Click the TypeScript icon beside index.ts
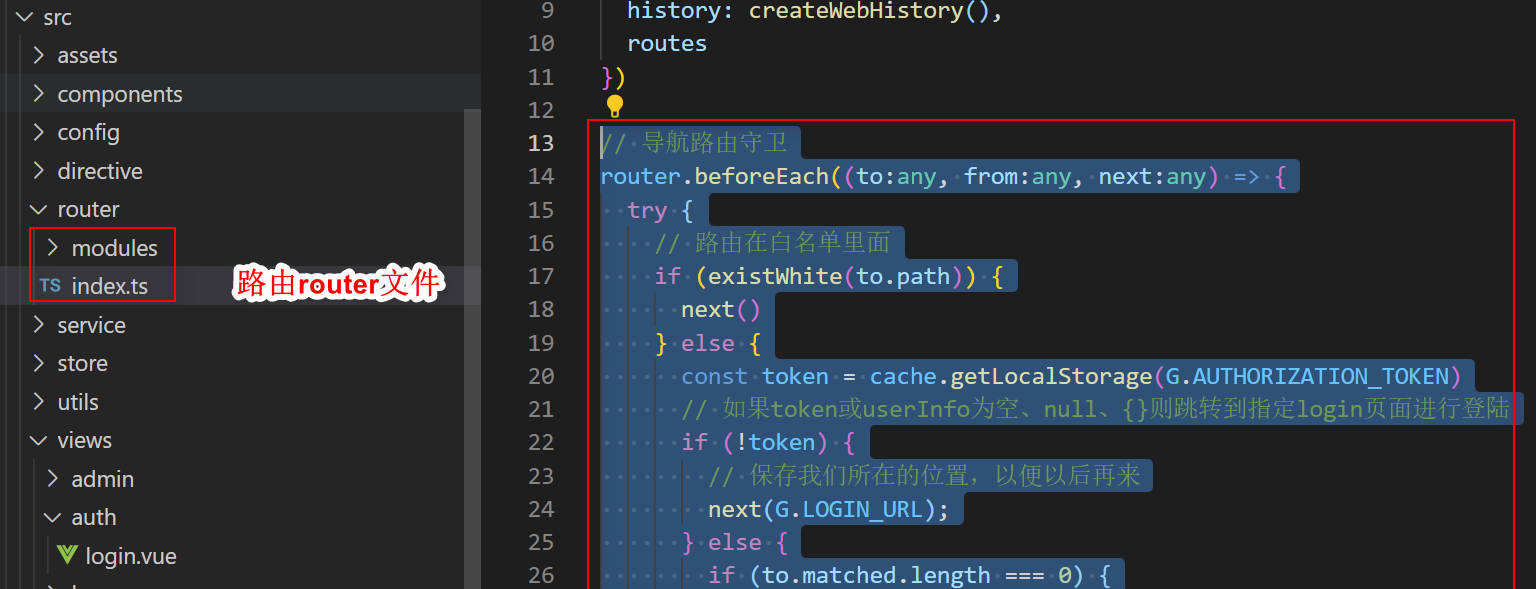The height and width of the screenshot is (589, 1536). click(50, 285)
